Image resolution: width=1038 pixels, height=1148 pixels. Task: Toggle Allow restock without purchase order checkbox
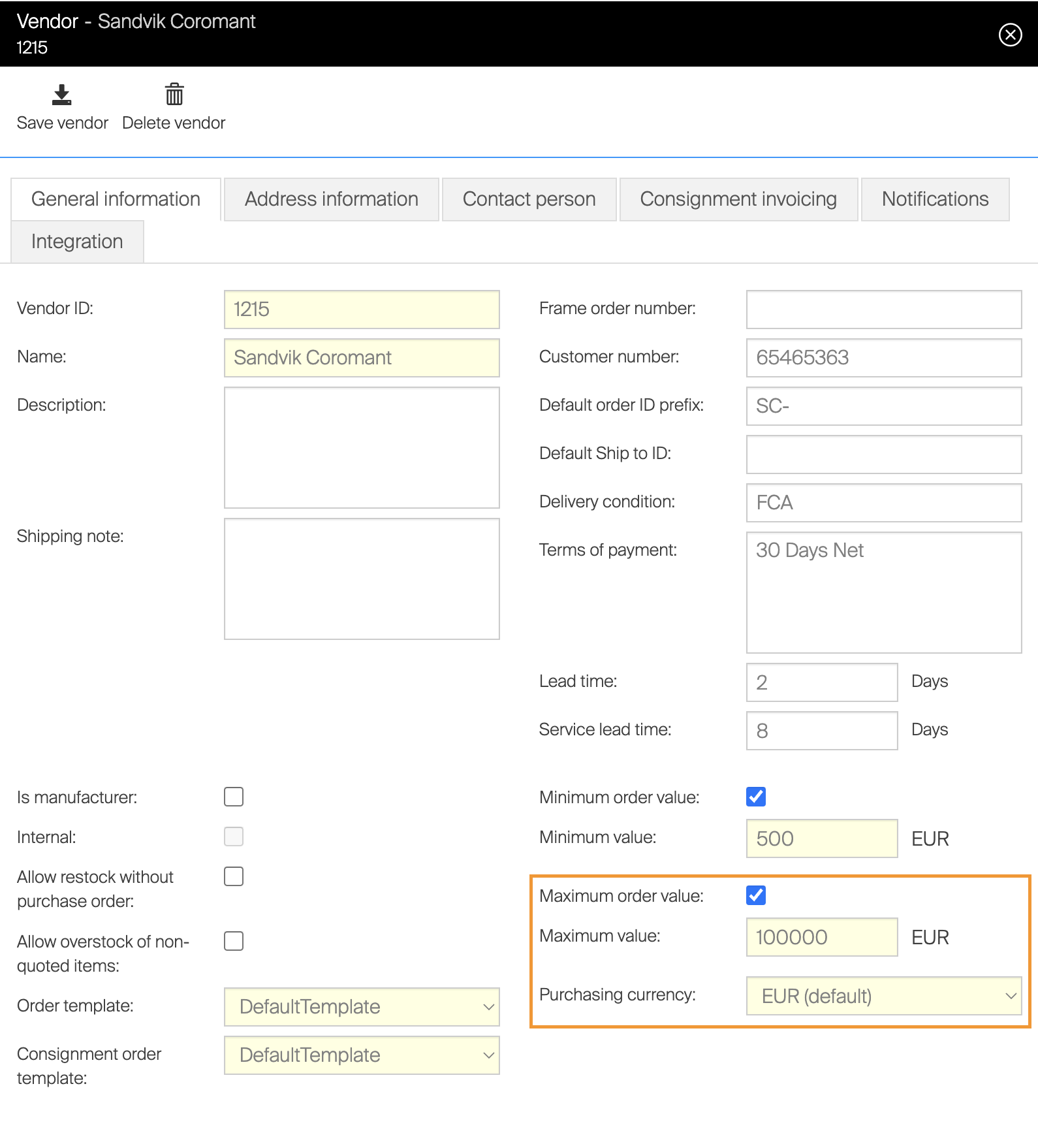pyautogui.click(x=234, y=876)
